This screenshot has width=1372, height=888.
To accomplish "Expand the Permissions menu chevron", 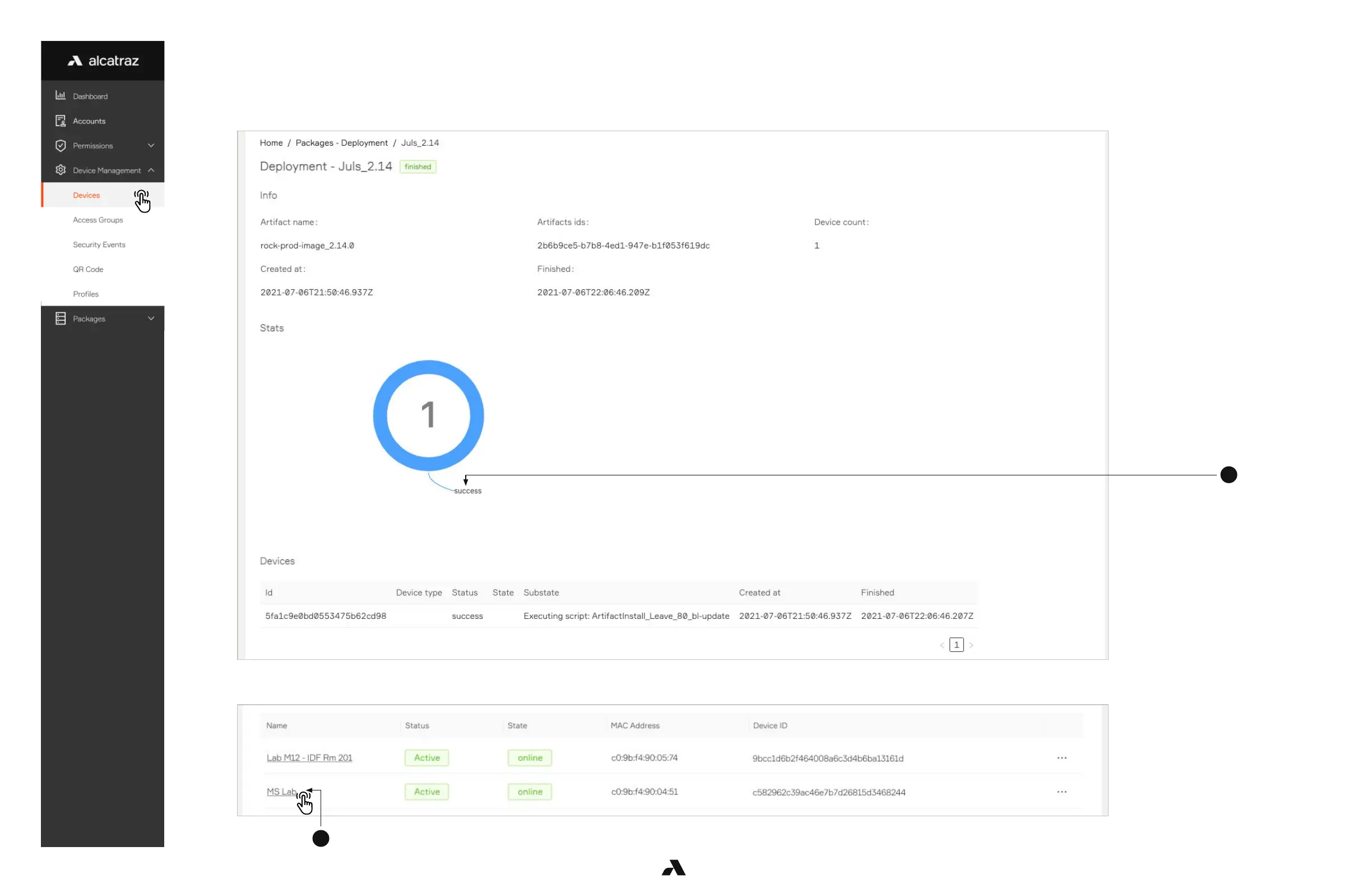I will point(151,145).
